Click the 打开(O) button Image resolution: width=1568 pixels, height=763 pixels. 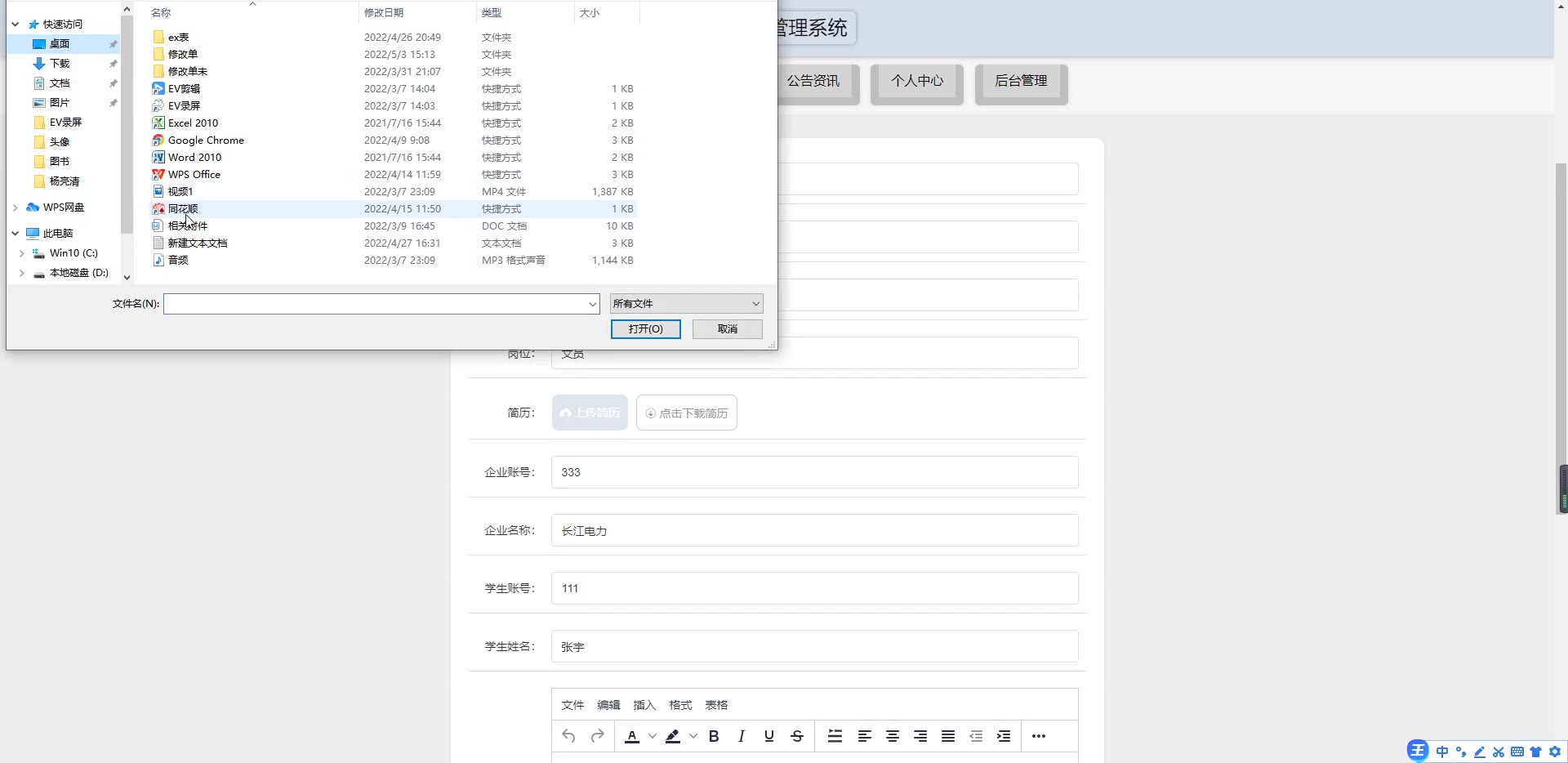(x=646, y=329)
